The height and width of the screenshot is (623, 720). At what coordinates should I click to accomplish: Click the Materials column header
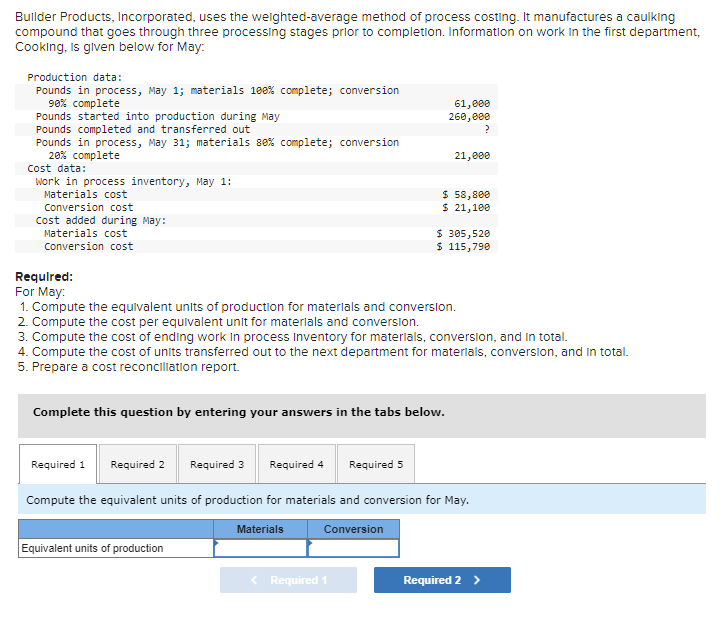pyautogui.click(x=260, y=529)
